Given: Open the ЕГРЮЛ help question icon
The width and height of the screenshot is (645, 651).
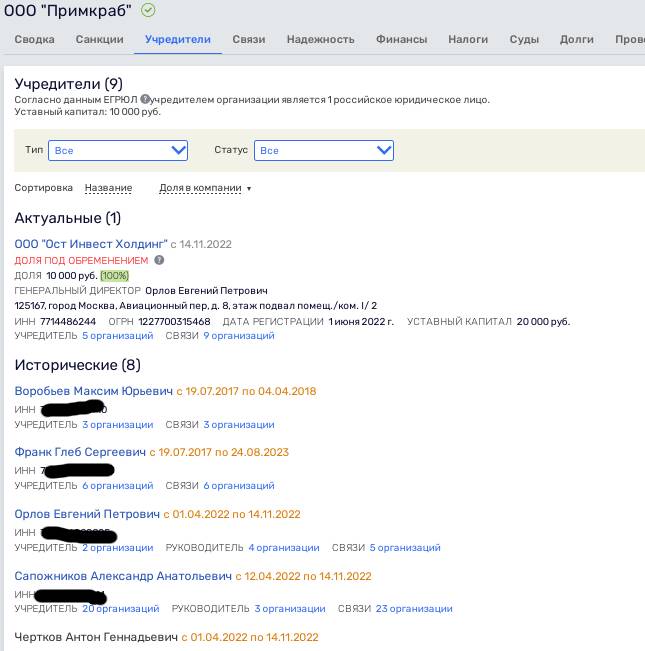Looking at the screenshot, I should point(144,99).
